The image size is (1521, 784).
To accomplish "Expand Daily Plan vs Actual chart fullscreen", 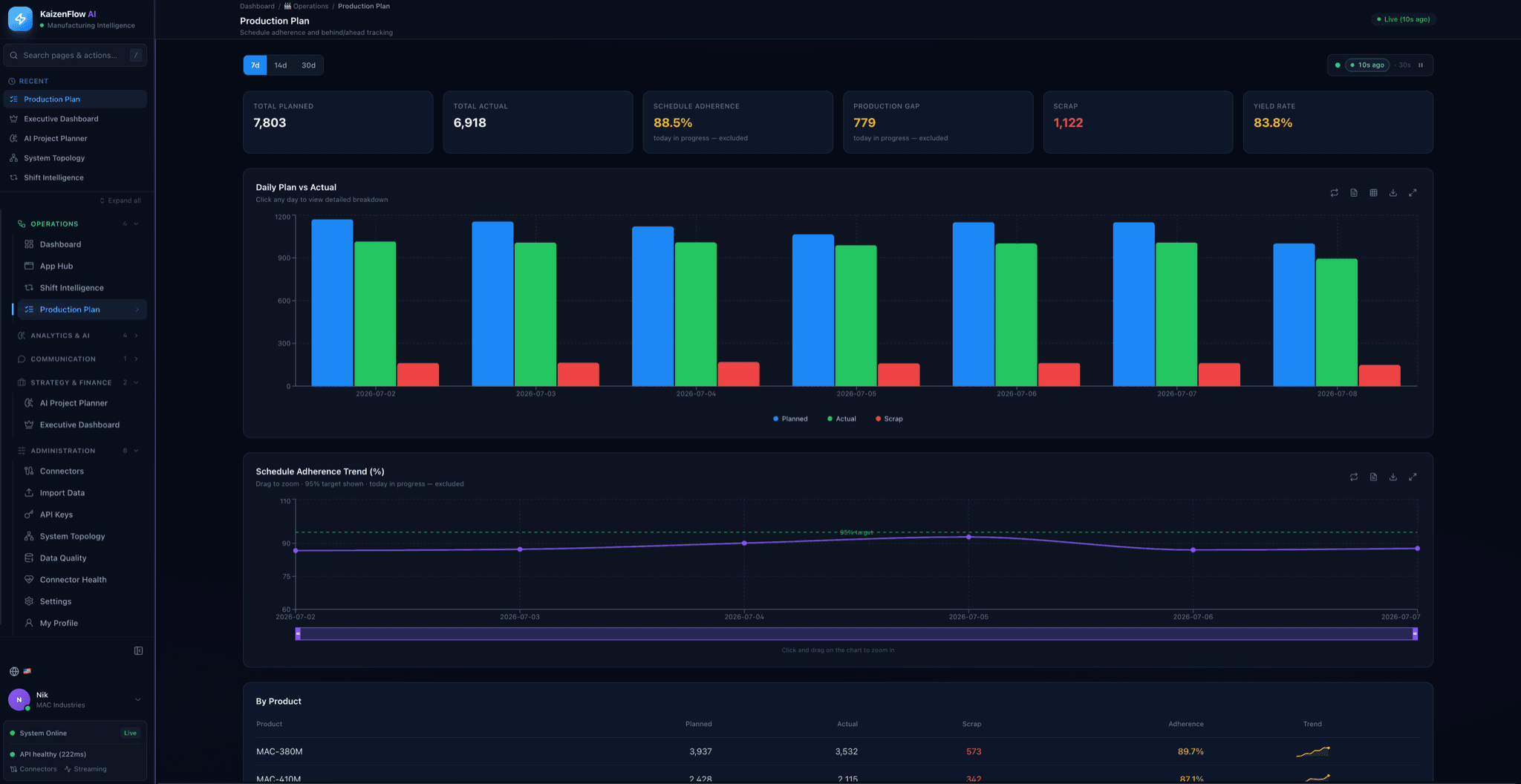I will [1413, 193].
